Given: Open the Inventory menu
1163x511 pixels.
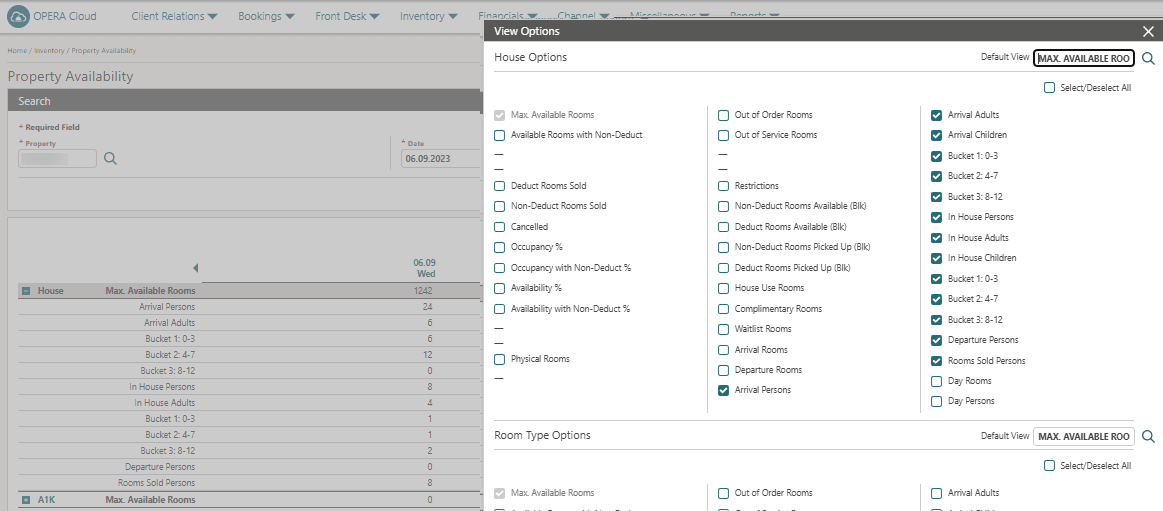Looking at the screenshot, I should 428,16.
